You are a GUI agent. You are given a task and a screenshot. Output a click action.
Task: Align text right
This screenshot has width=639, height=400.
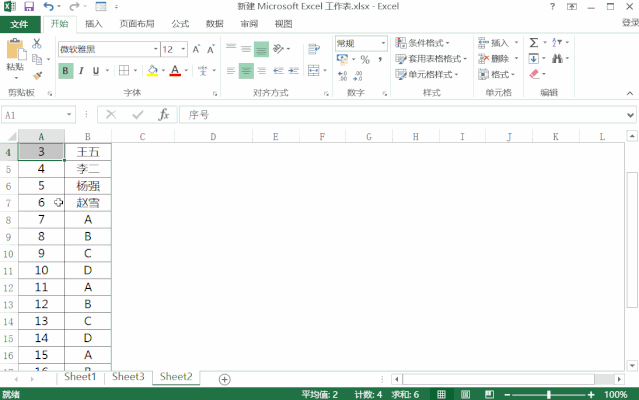(x=261, y=71)
